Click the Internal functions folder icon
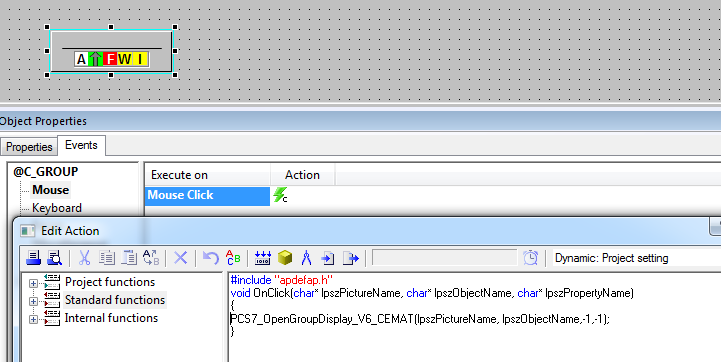Screen dimensions: 721x362 (52, 317)
